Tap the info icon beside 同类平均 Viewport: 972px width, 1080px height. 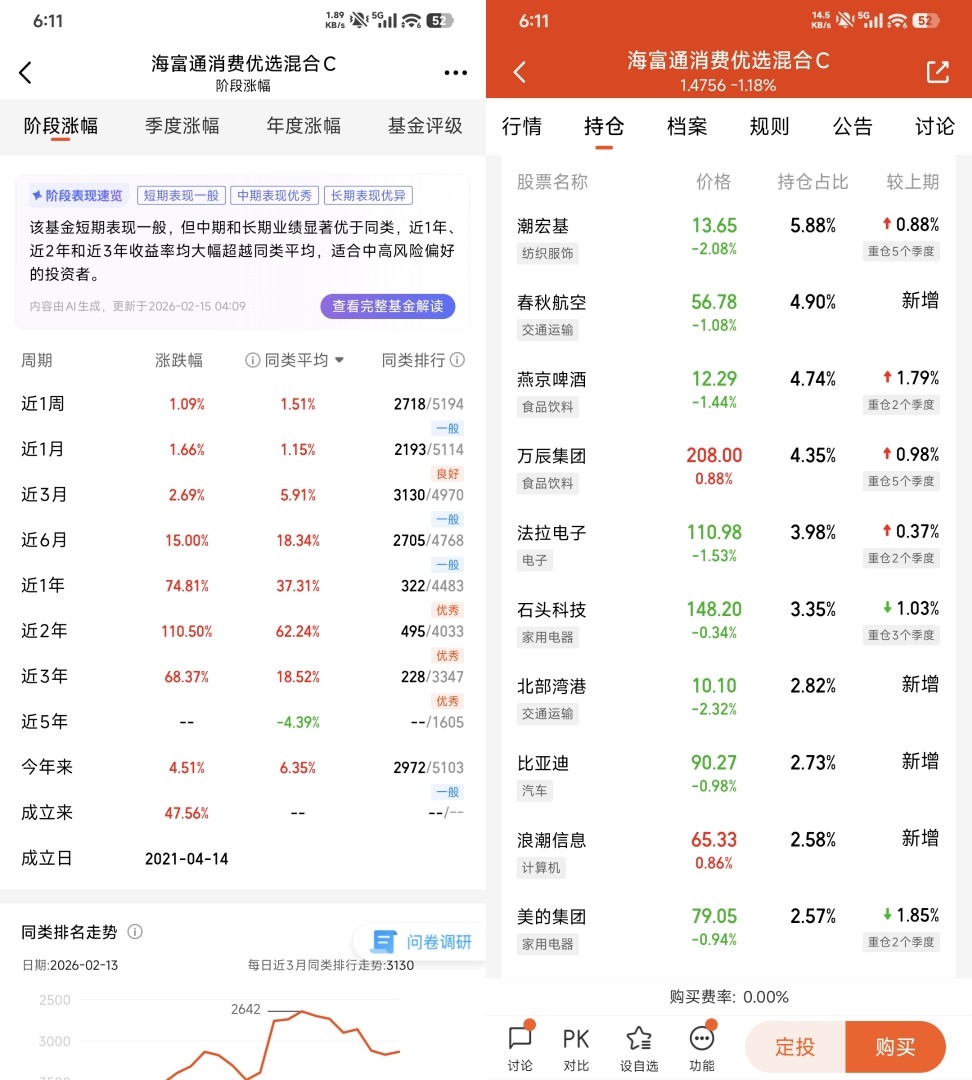(x=252, y=360)
